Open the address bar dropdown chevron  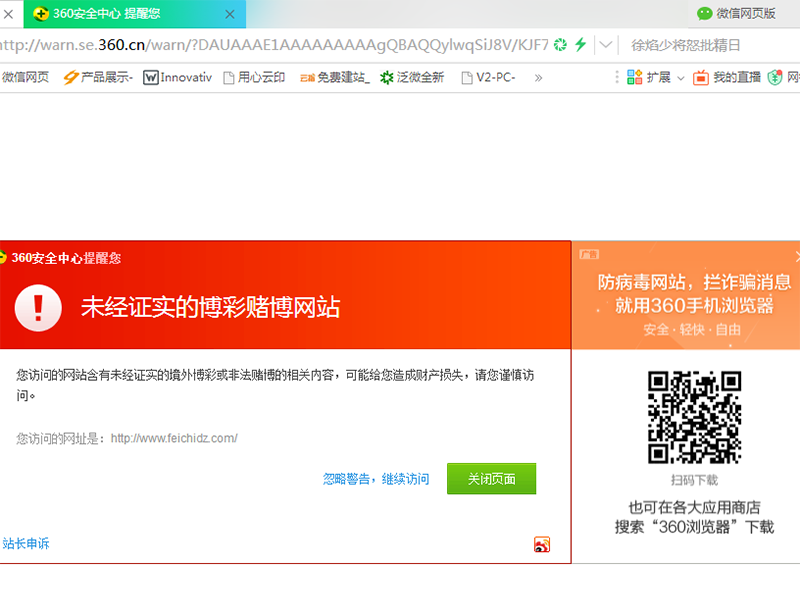coord(604,44)
